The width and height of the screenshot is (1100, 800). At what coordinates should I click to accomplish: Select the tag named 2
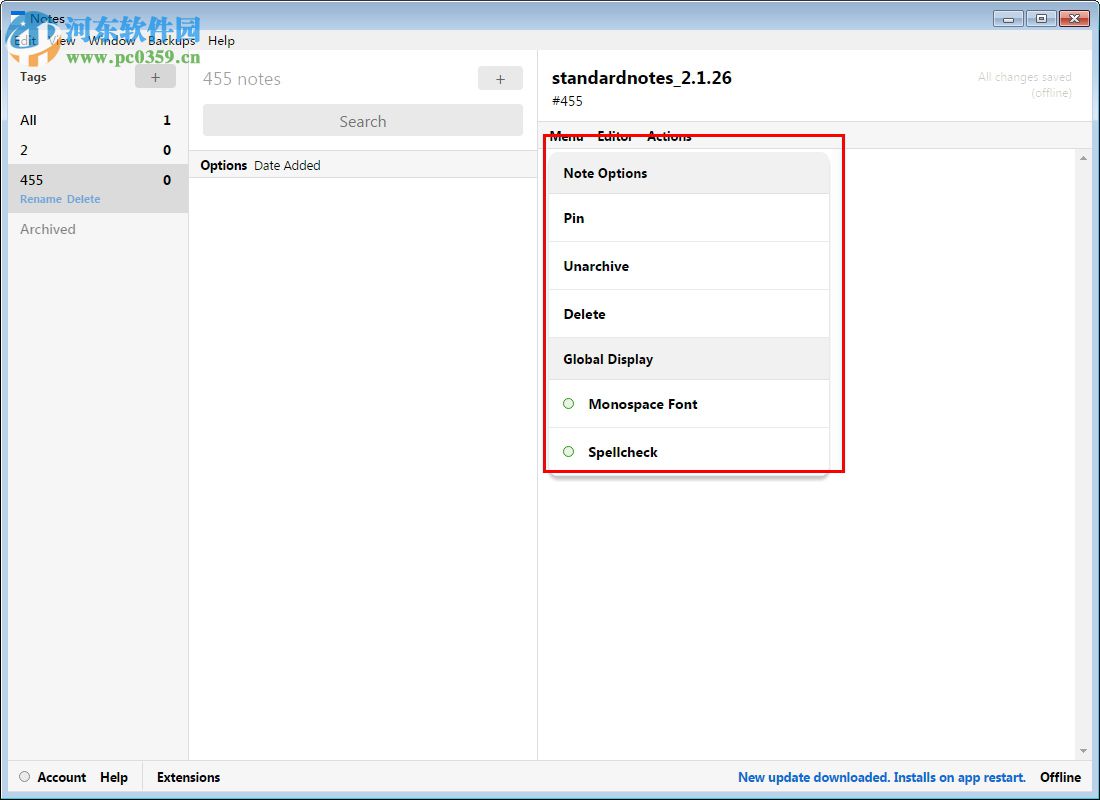(98, 149)
